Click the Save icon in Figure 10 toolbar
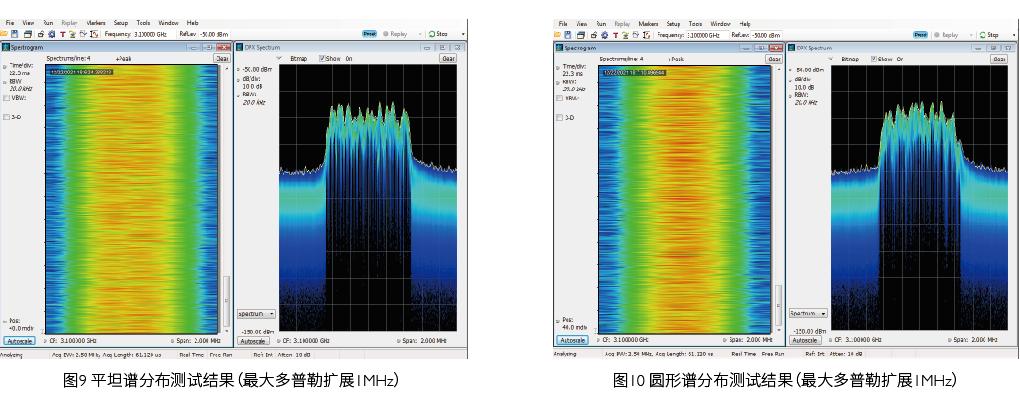 coord(568,35)
